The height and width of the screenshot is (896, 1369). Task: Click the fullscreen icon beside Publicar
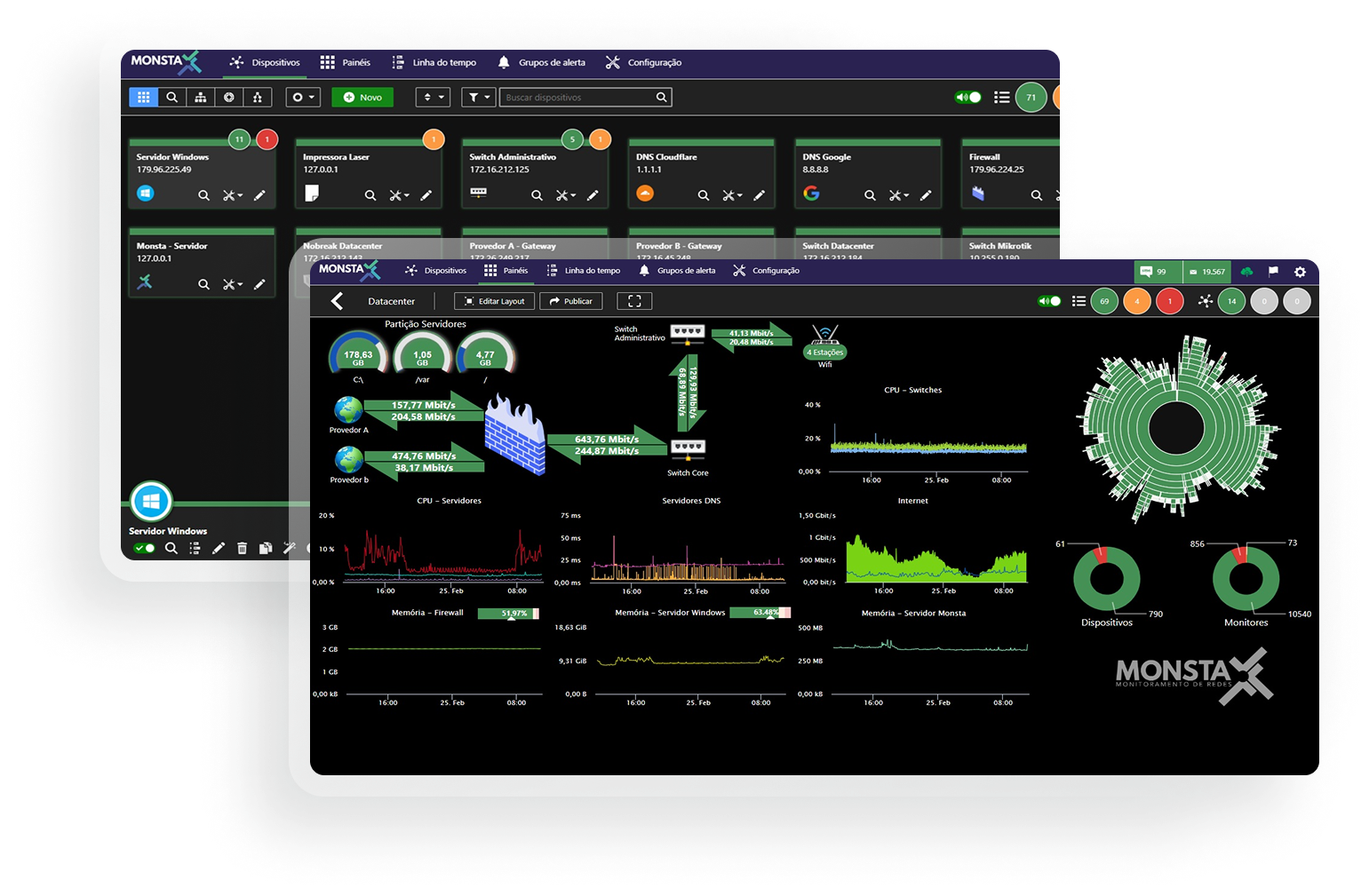point(634,301)
